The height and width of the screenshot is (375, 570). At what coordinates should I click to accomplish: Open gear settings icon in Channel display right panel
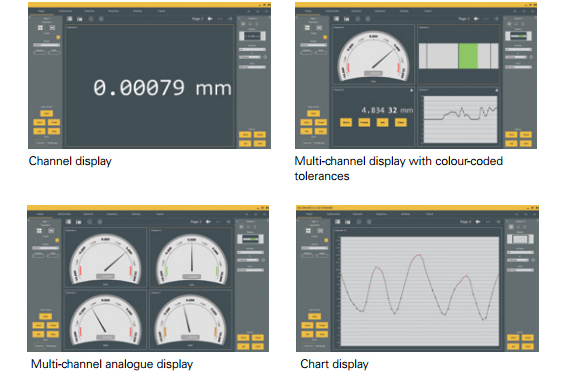[243, 24]
